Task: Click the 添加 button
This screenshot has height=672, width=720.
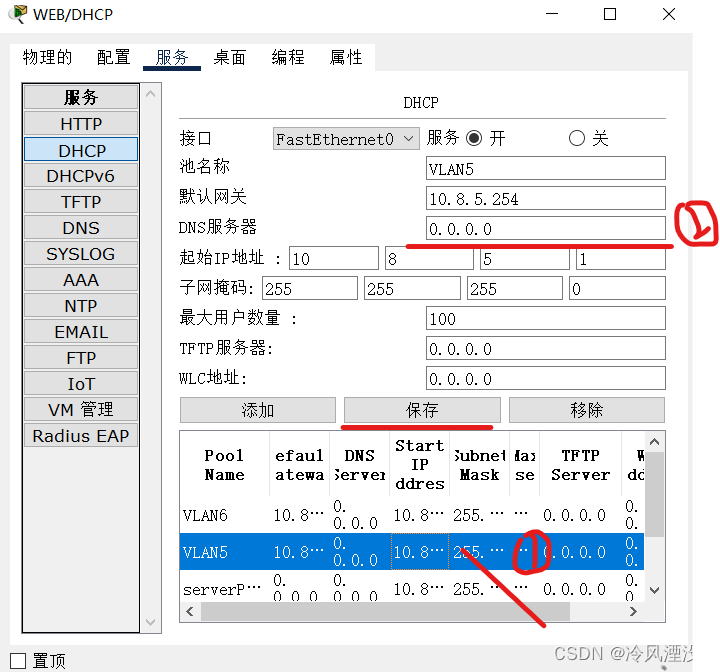Action: (258, 410)
